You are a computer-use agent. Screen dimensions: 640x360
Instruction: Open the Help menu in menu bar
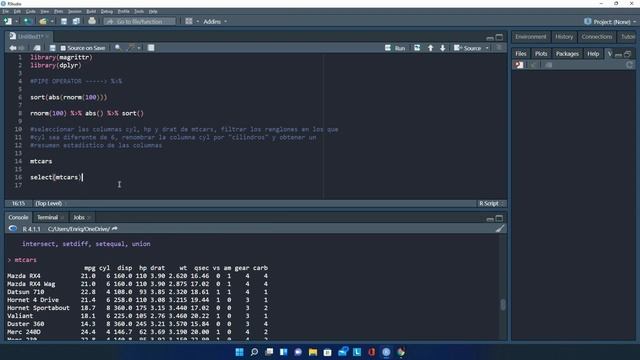pyautogui.click(x=153, y=11)
